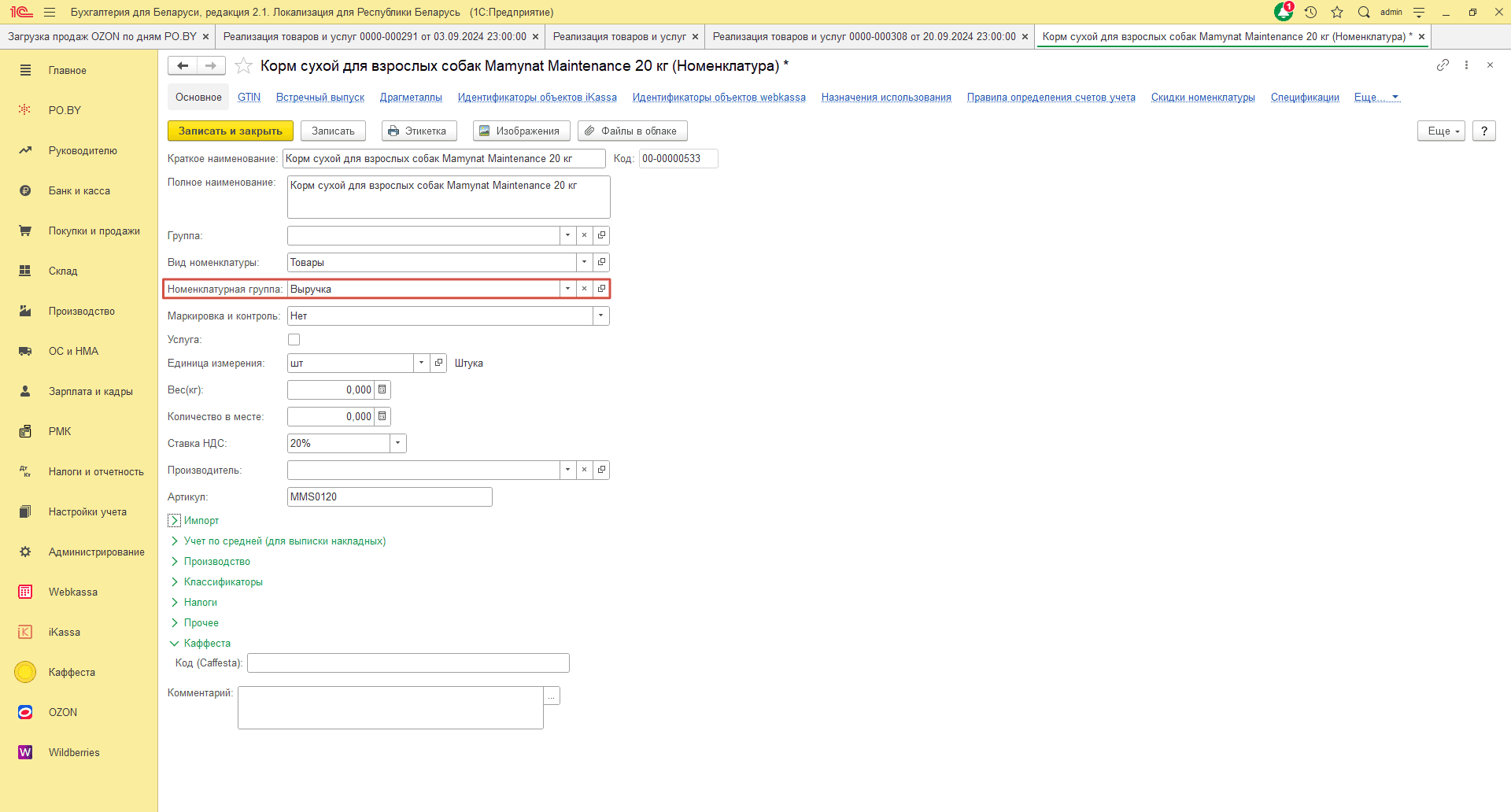Click Записать и закрыть button
The width and height of the screenshot is (1511, 812).
[231, 131]
